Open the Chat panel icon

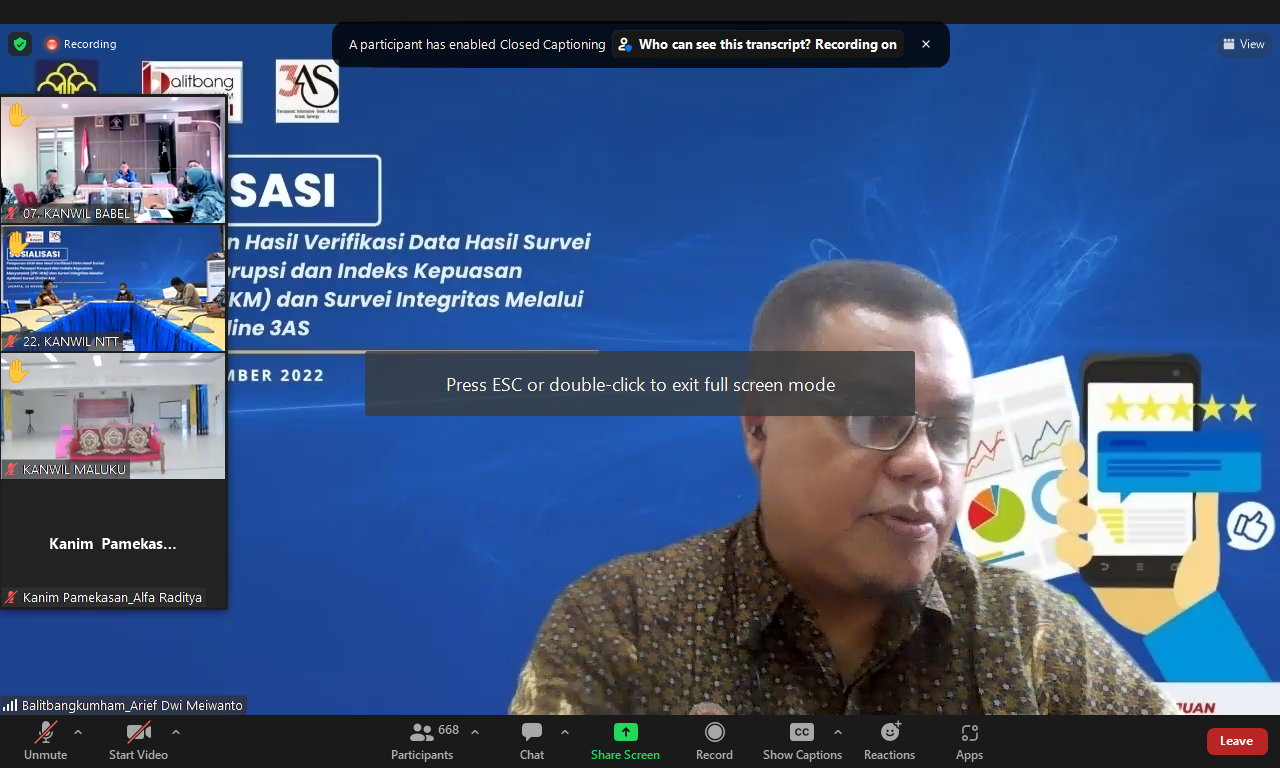pyautogui.click(x=532, y=733)
